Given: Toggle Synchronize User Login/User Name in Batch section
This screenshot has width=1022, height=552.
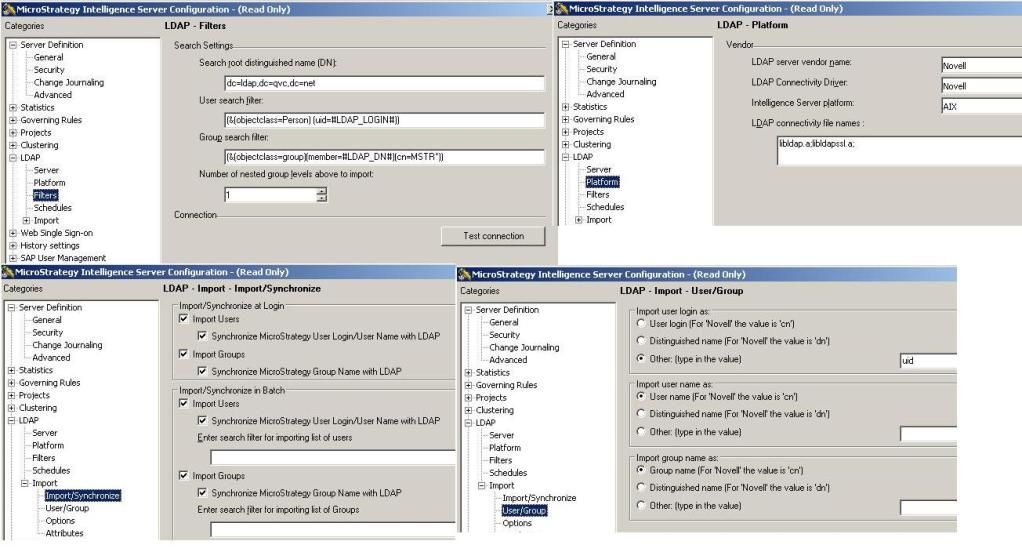Looking at the screenshot, I should click(202, 420).
